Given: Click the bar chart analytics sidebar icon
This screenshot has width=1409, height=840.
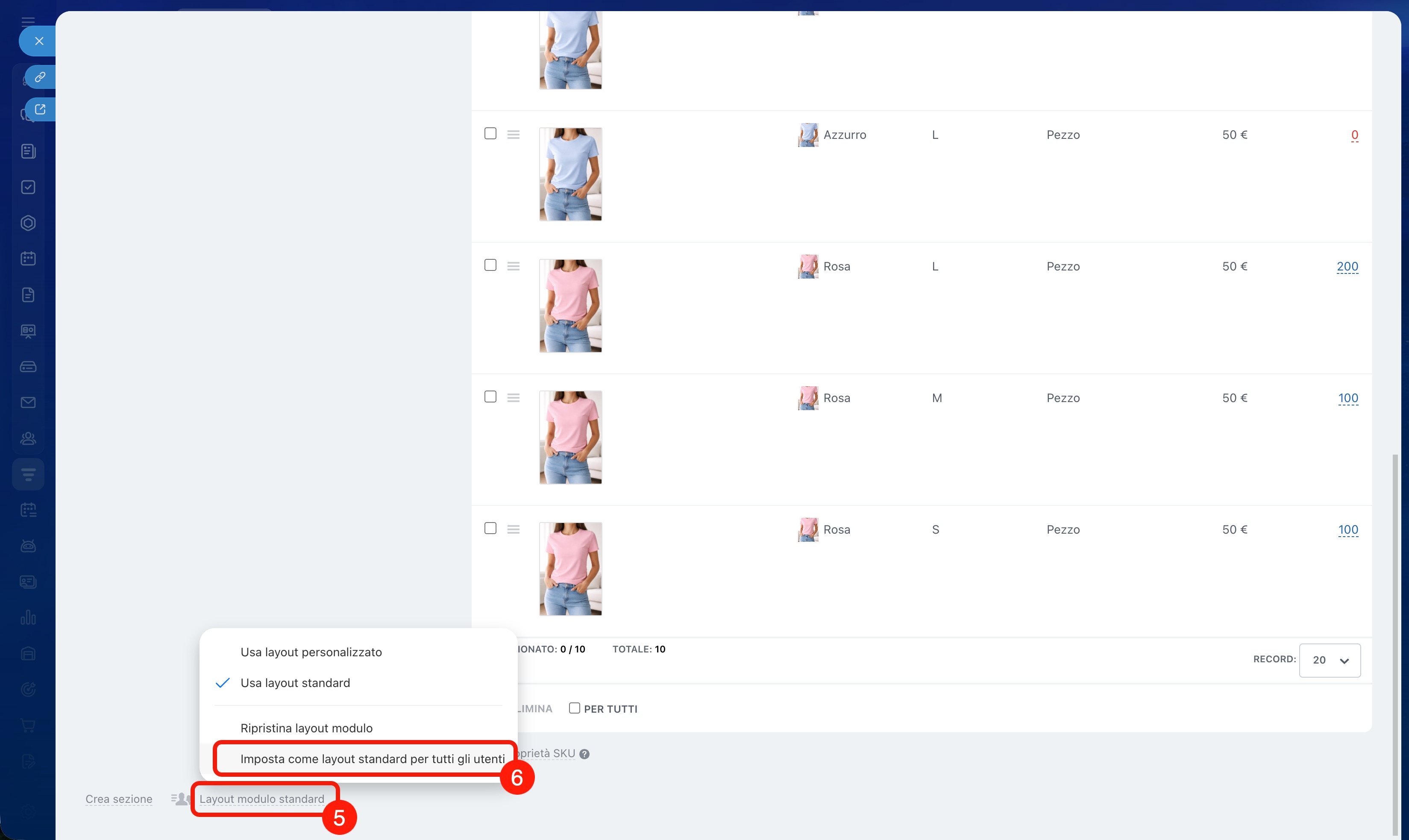Looking at the screenshot, I should 28,617.
